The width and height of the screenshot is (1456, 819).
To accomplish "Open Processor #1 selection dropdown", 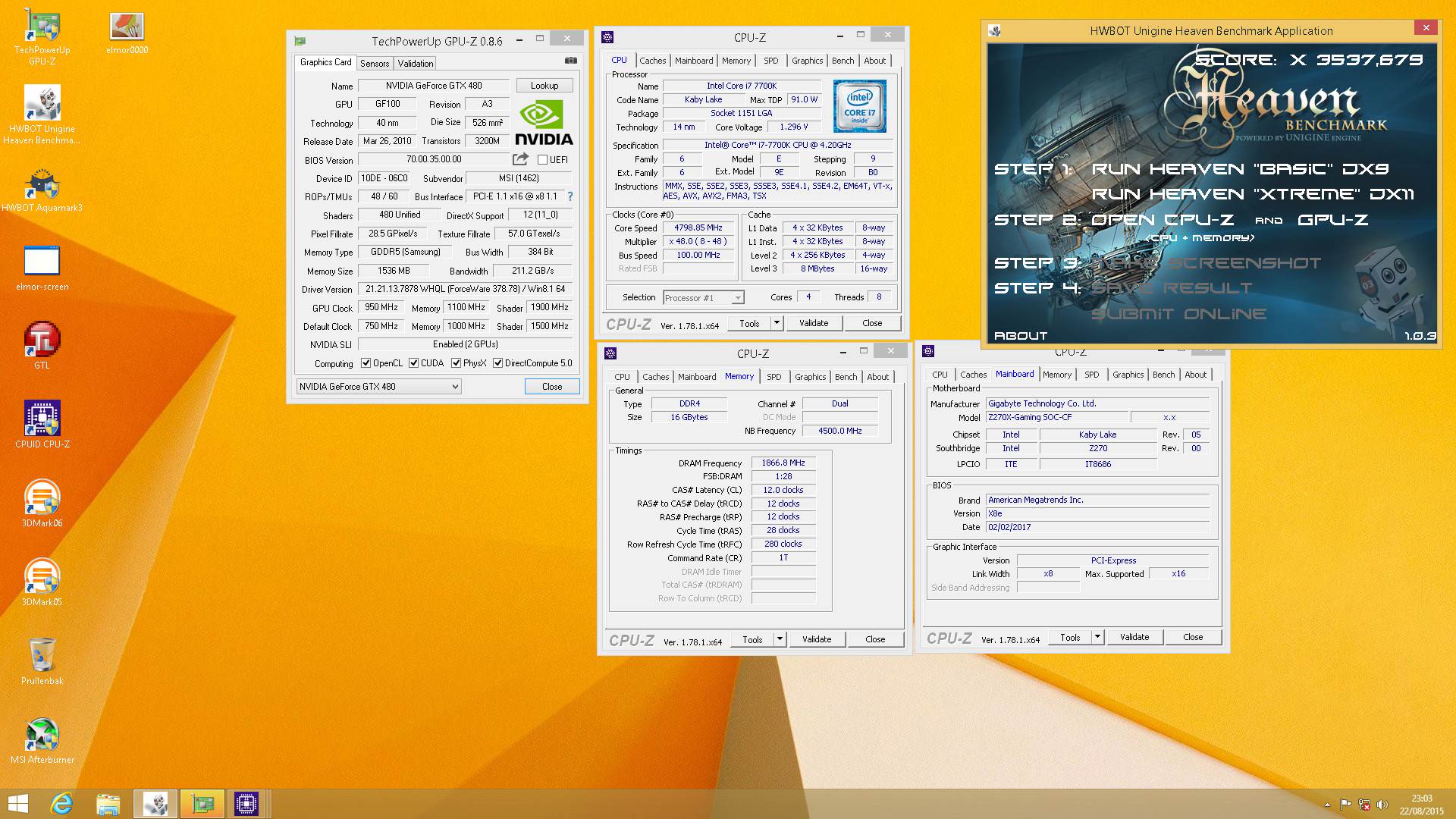I will [x=704, y=298].
